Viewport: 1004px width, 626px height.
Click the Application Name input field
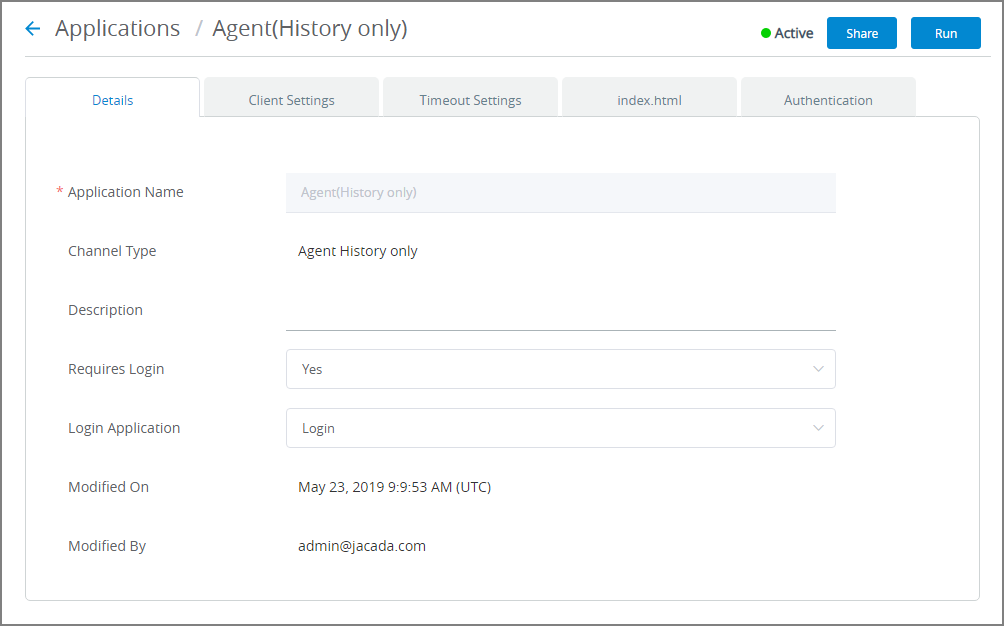point(560,192)
